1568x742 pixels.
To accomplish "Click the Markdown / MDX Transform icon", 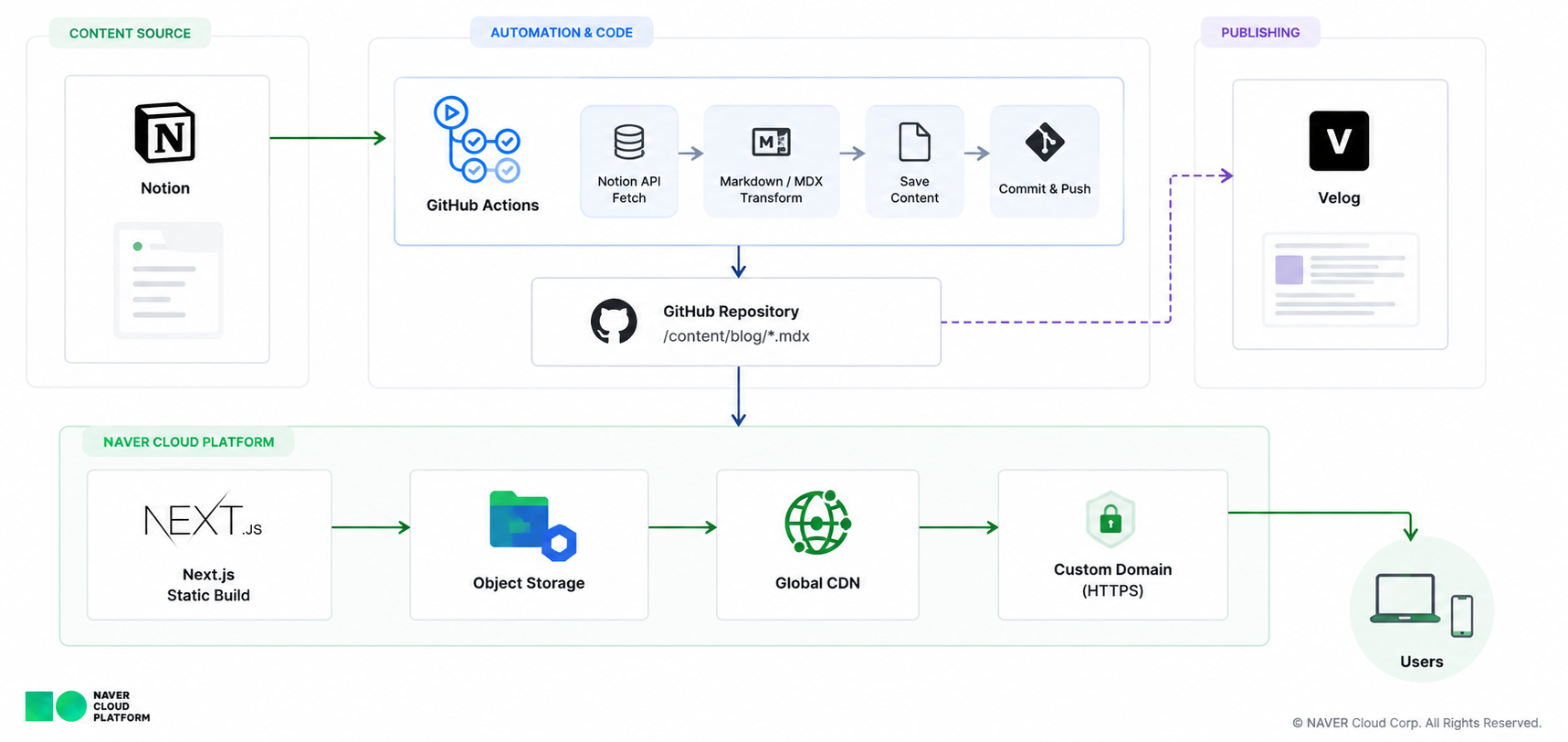I will click(x=771, y=142).
